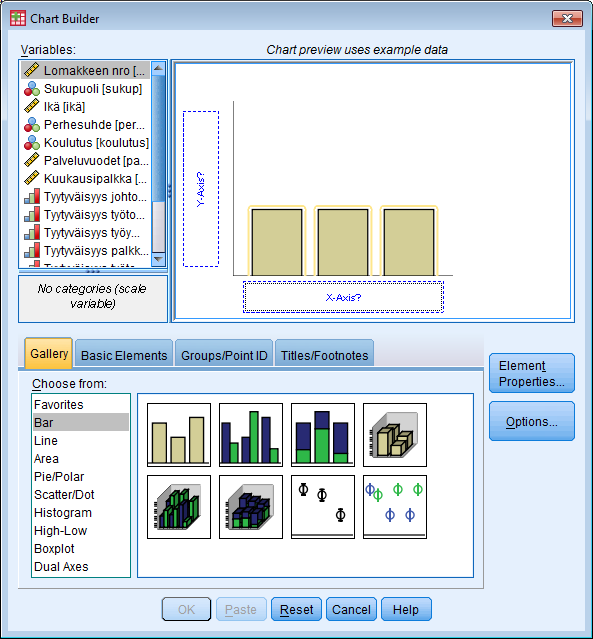This screenshot has width=593, height=639.
Task: Choose High-Low chart type
Action: pos(81,531)
